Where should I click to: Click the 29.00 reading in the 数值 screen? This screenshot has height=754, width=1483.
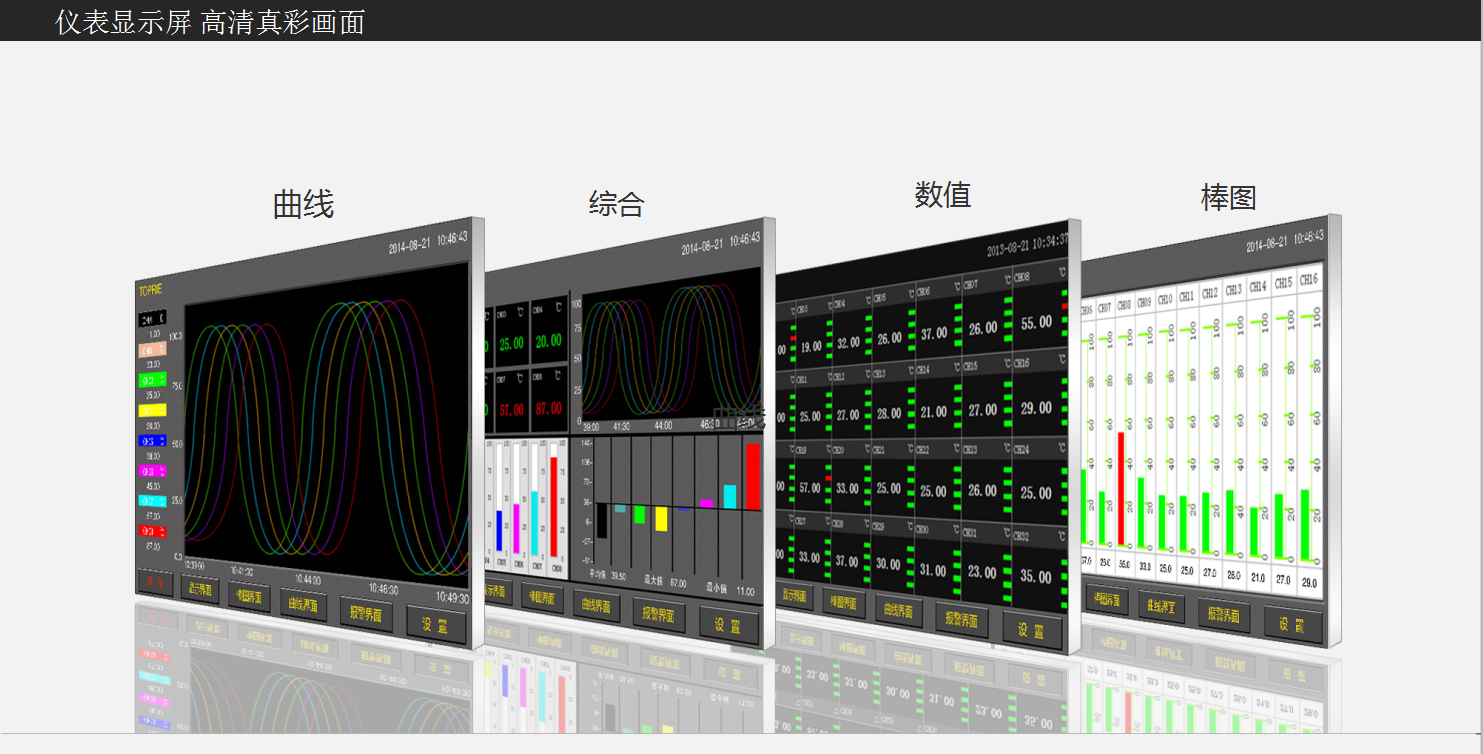[x=1036, y=408]
